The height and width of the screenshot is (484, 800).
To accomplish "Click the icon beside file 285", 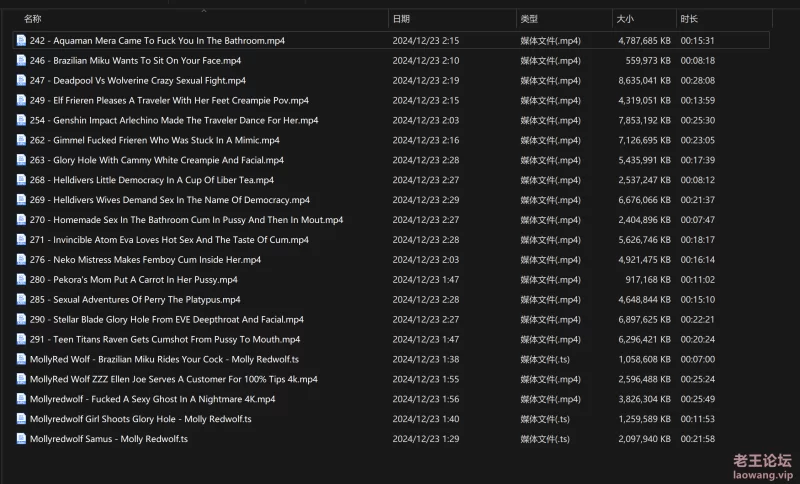I will [22, 300].
